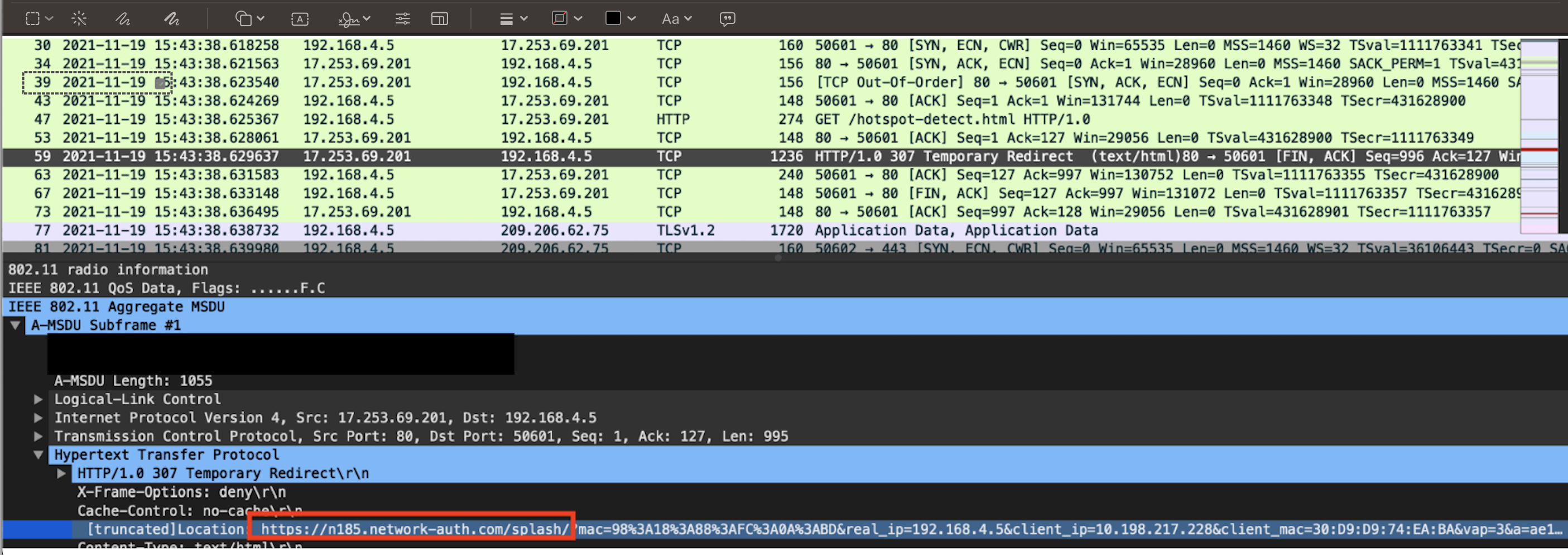The width and height of the screenshot is (1568, 555).
Task: Expand the Transmission Control Protocol node
Action: (x=38, y=436)
